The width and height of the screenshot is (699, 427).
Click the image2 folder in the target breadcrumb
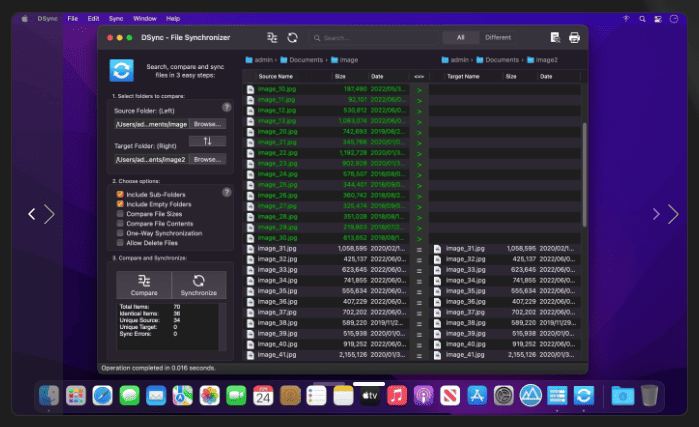(x=542, y=60)
